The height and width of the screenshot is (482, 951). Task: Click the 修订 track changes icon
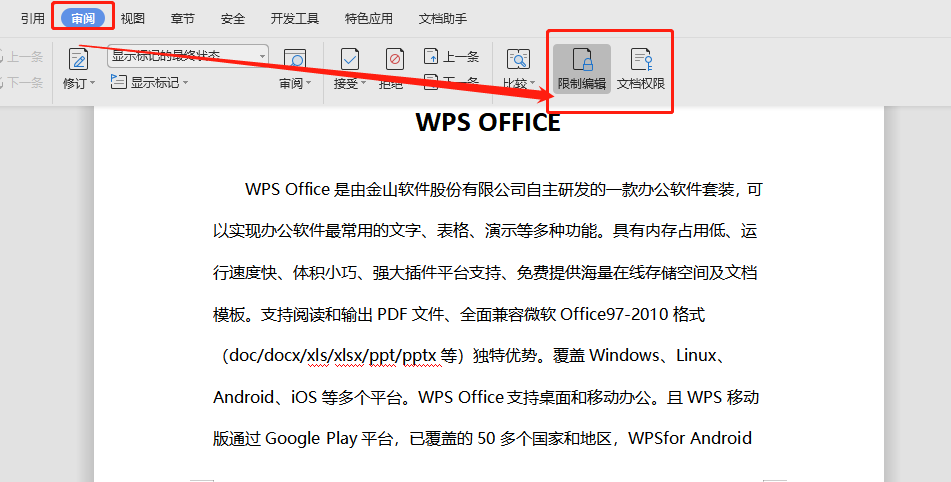pos(78,59)
